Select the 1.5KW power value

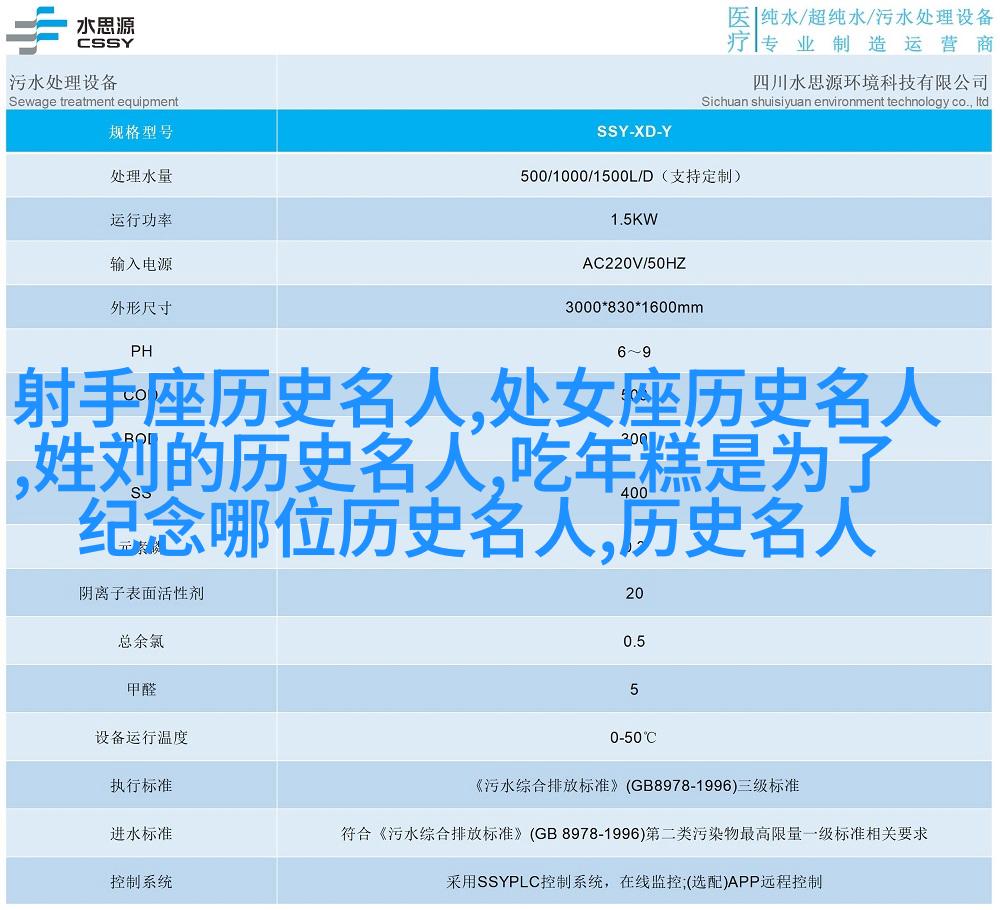pos(634,220)
